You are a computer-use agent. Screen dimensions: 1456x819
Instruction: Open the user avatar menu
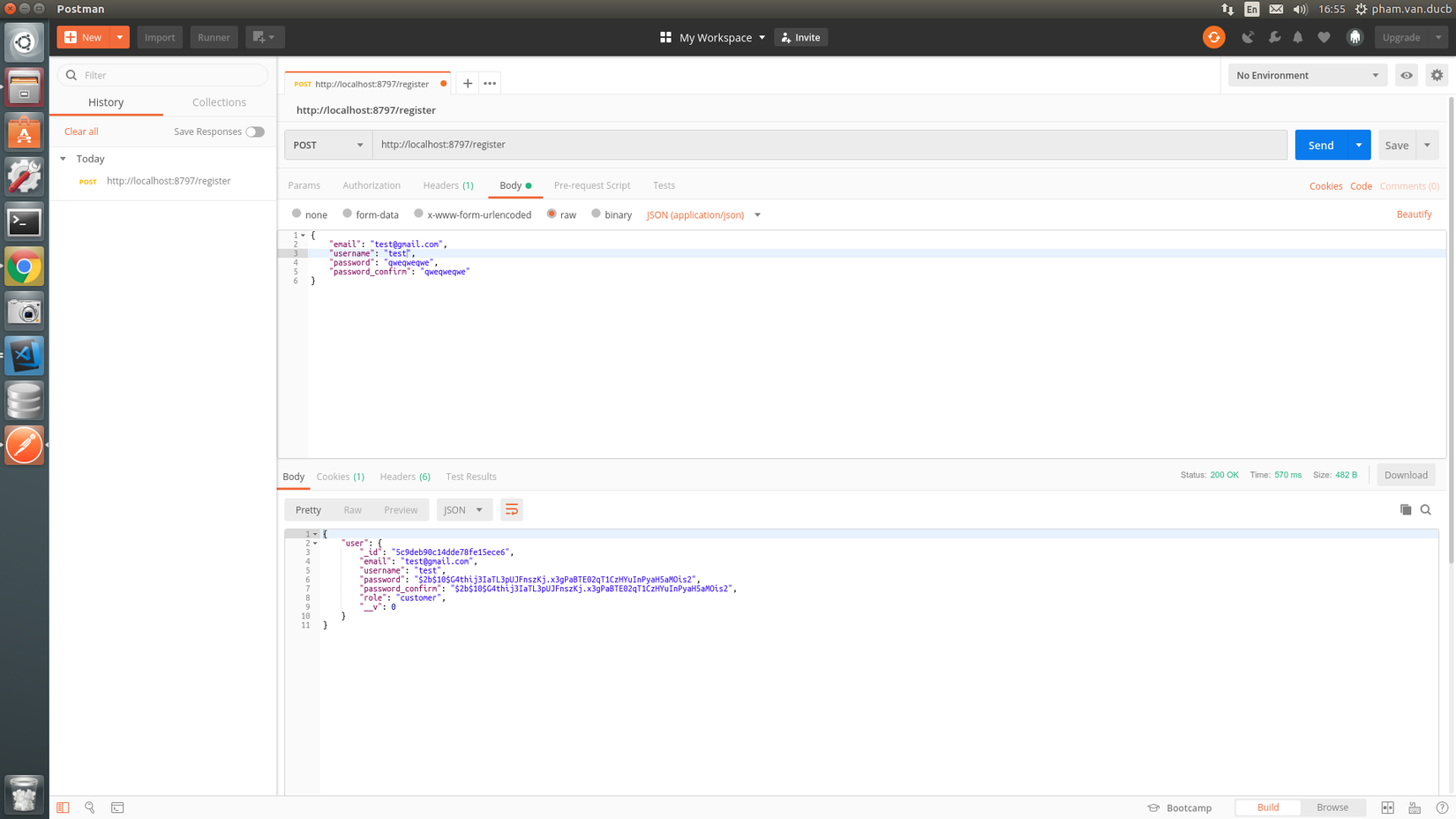coord(1355,37)
